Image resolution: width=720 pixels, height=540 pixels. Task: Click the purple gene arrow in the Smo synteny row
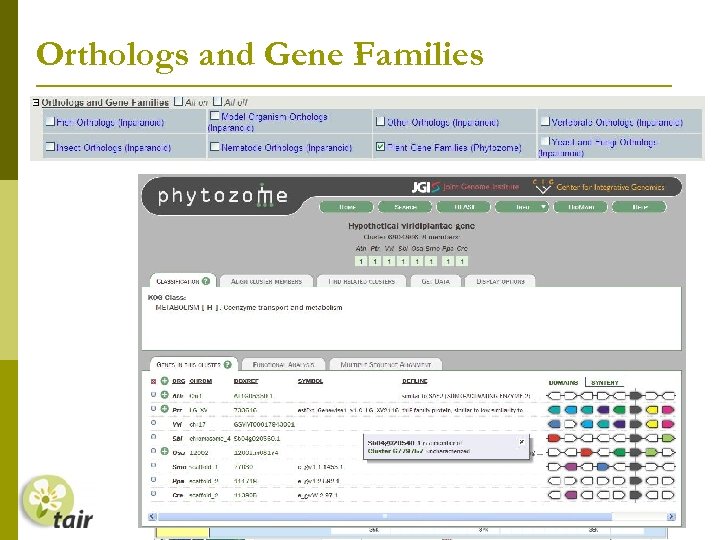[570, 467]
